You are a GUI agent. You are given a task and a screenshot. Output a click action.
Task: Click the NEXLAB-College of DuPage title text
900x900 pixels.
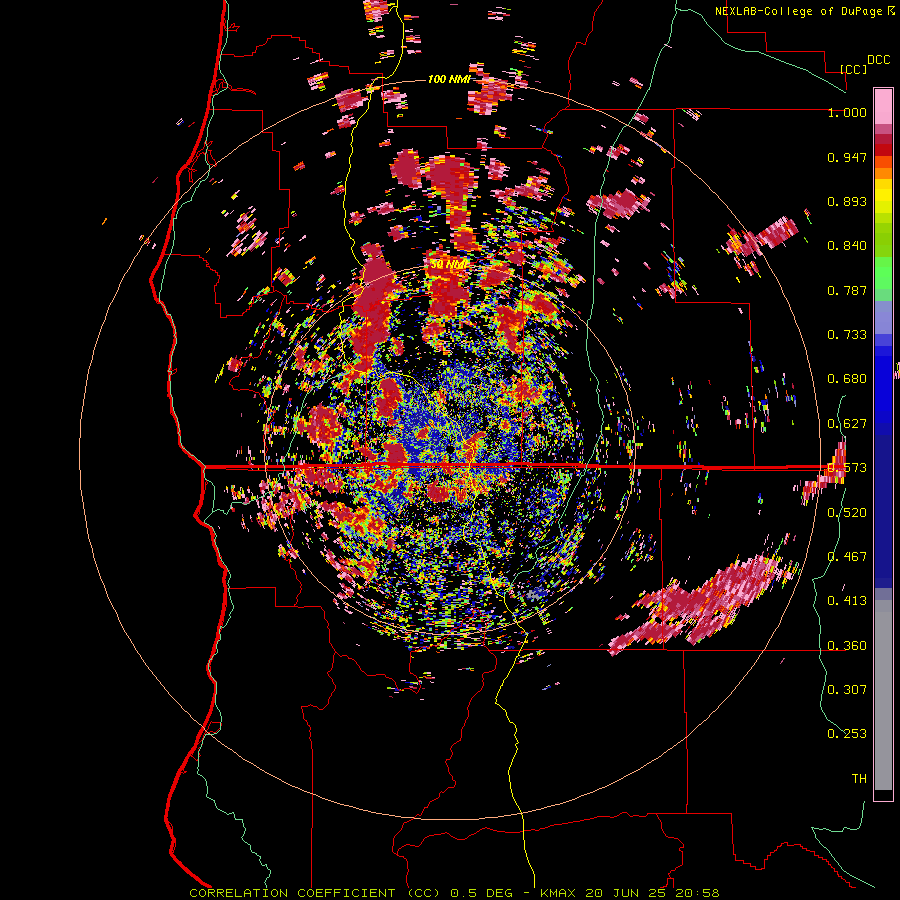click(801, 11)
